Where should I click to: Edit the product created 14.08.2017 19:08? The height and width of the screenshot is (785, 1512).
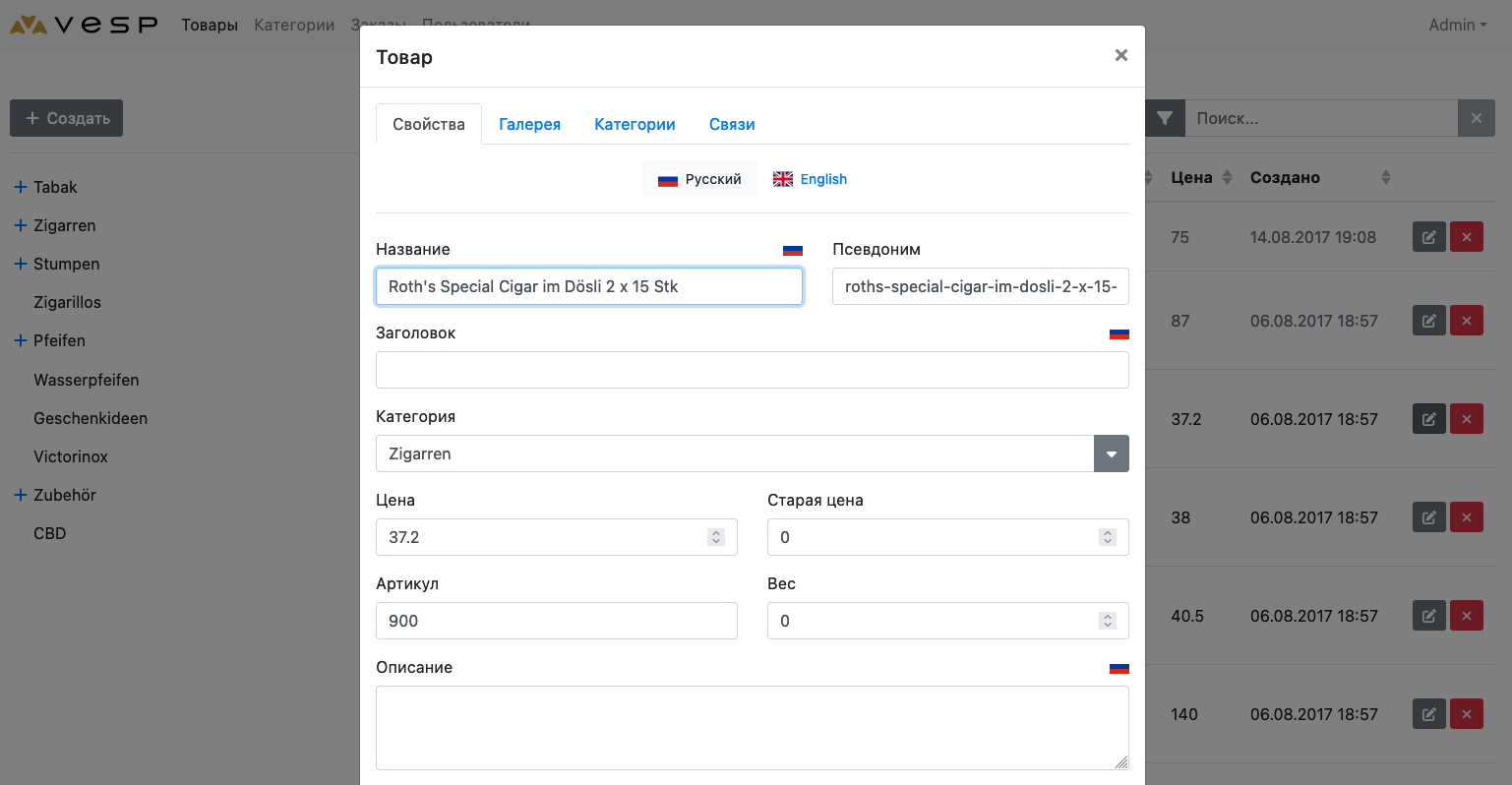coord(1428,237)
